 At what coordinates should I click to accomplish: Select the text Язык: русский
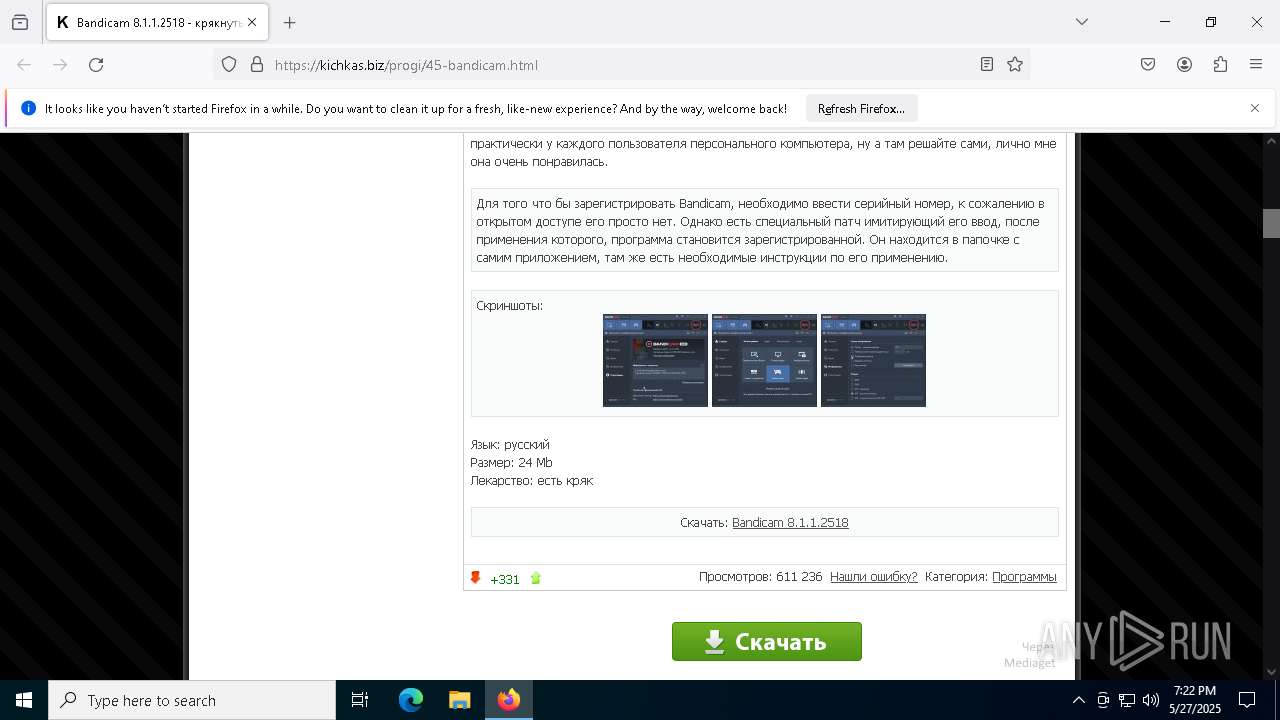click(x=510, y=444)
